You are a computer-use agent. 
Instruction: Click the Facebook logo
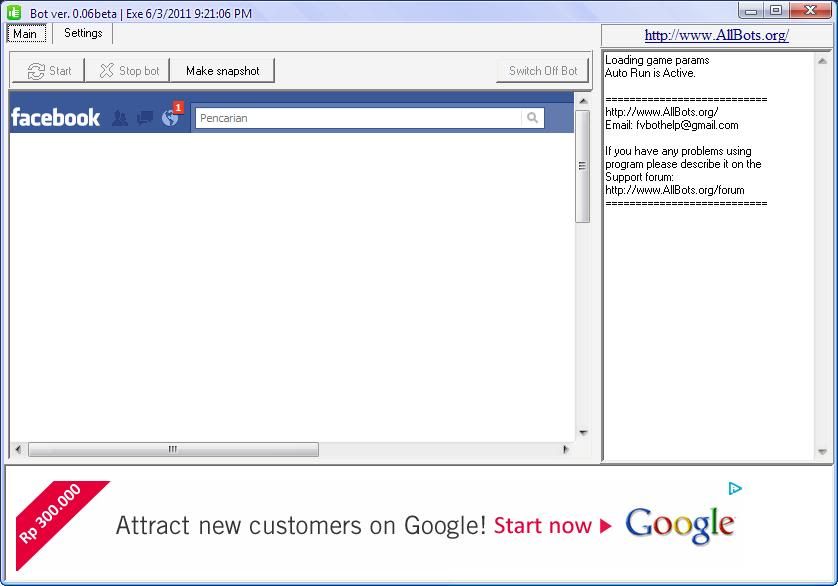(56, 117)
